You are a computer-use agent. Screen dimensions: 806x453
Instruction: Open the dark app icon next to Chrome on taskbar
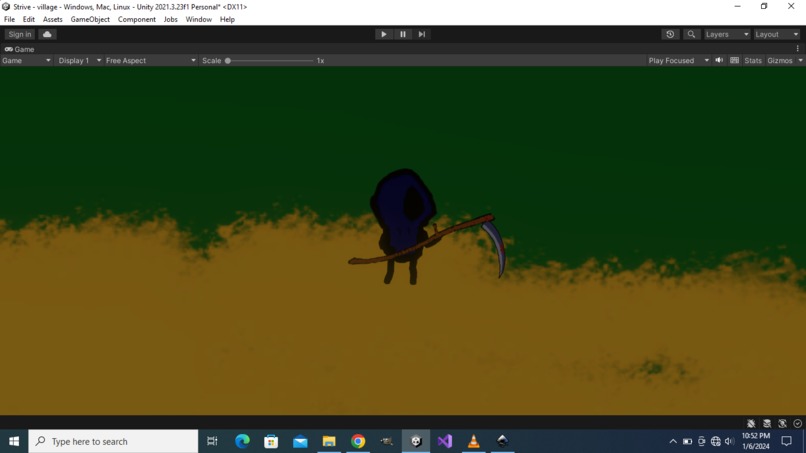[x=387, y=441]
